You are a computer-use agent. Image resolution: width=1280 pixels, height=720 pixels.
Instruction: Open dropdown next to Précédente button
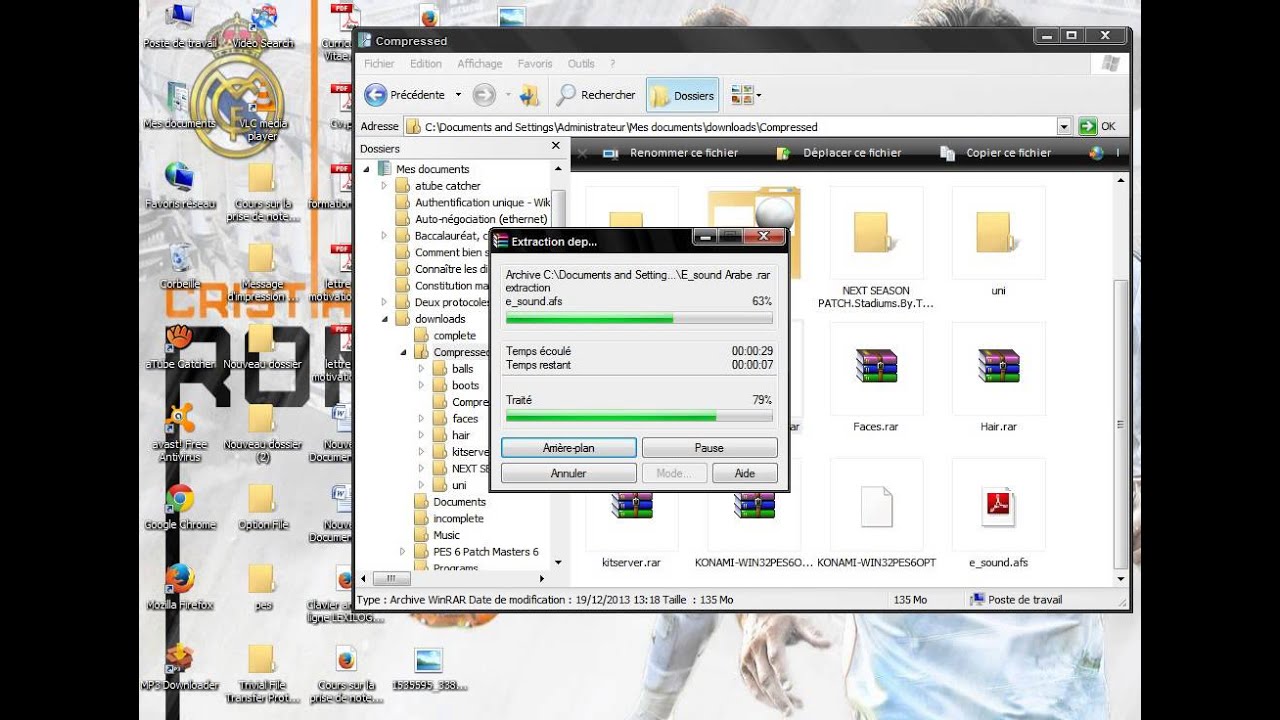tap(458, 95)
